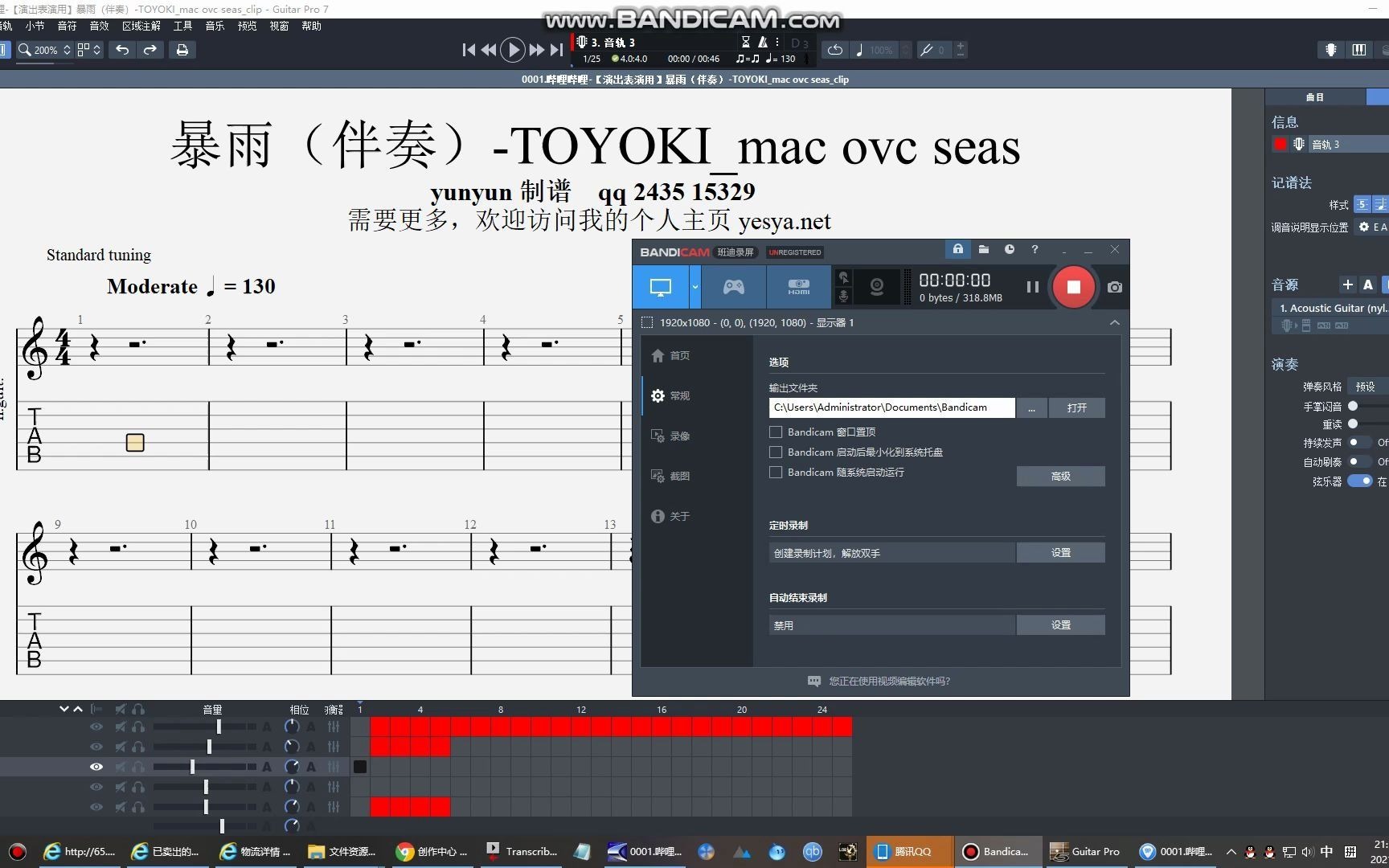Stop Bandicam recording with red button
The image size is (1389, 868).
point(1073,287)
